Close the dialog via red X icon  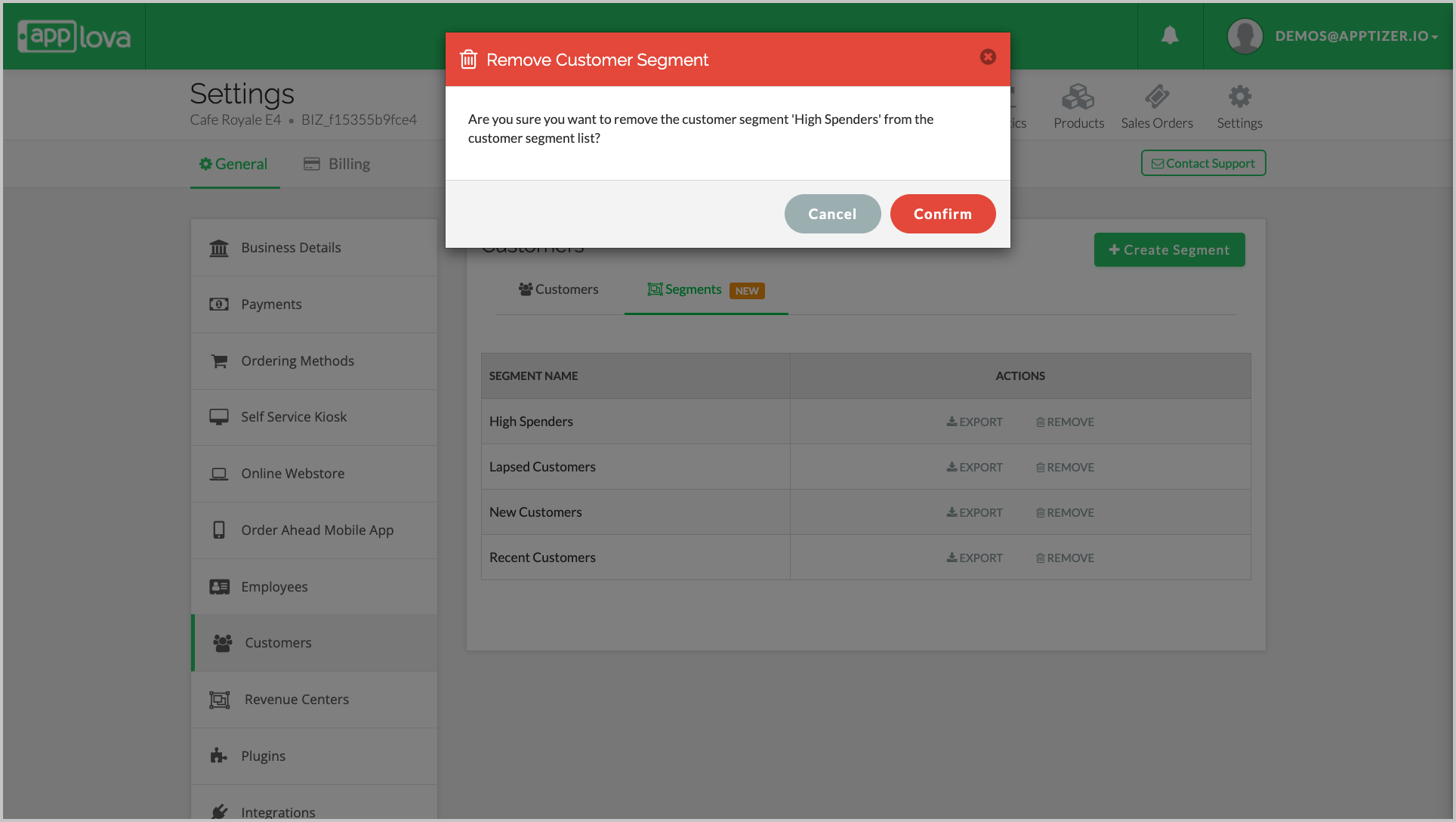[988, 57]
